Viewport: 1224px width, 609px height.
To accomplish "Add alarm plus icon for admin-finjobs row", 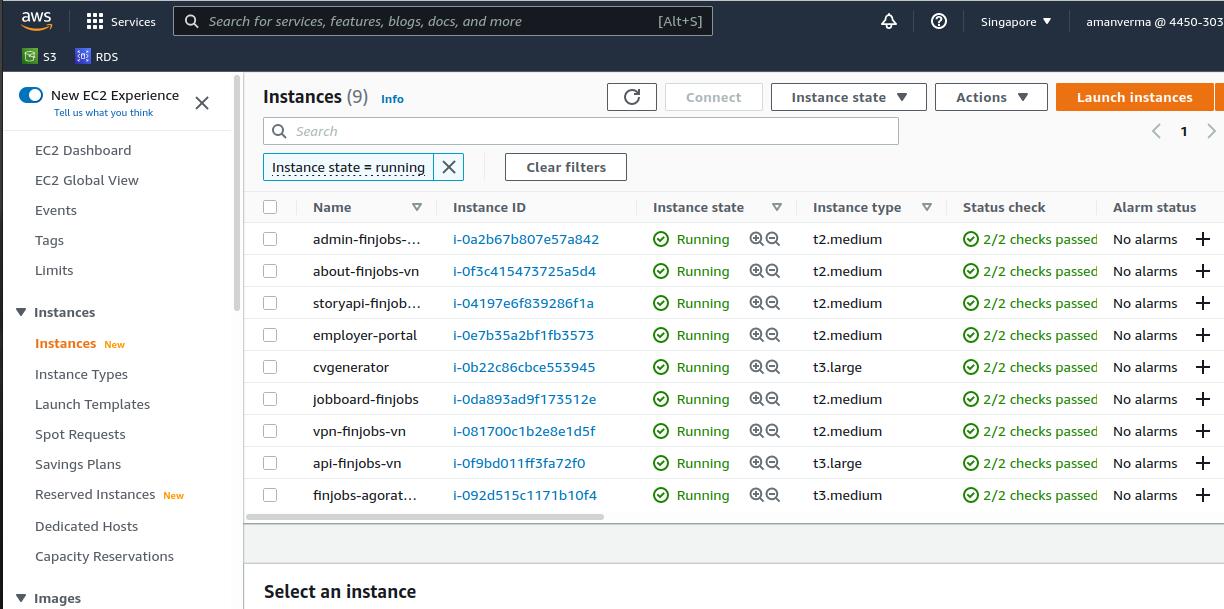I will pos(1203,239).
